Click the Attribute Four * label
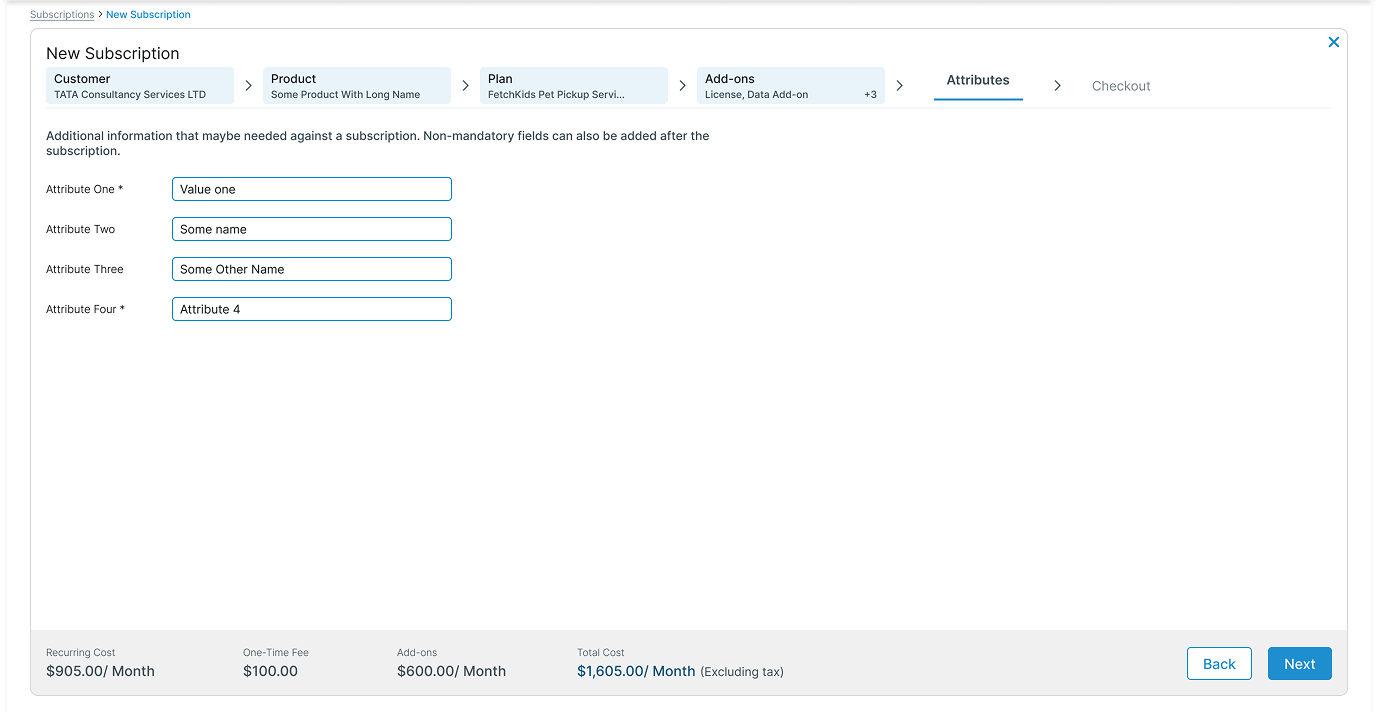This screenshot has height=712, width=1378. (x=86, y=309)
